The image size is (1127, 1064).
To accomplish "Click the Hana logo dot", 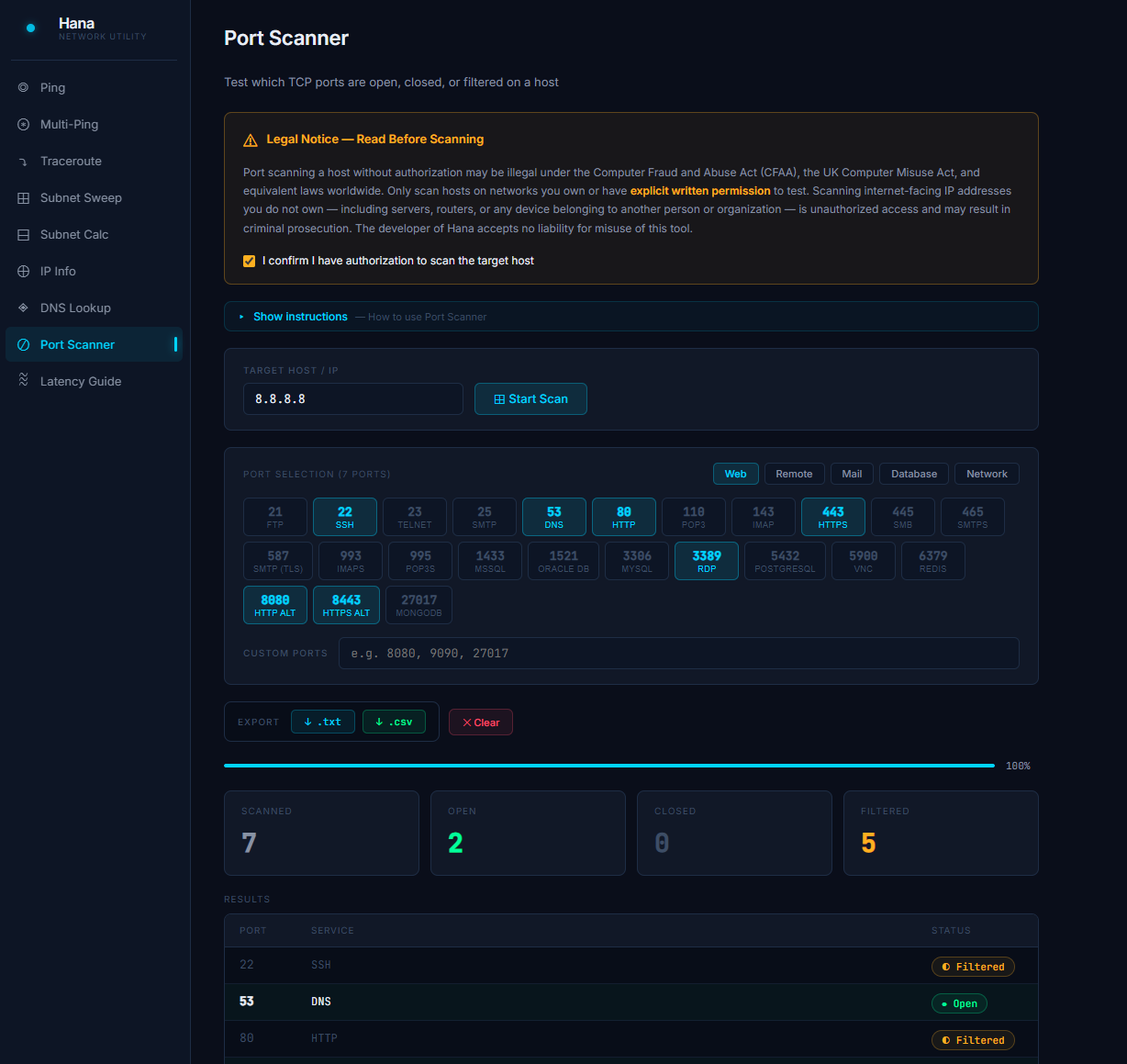I will (x=30, y=28).
